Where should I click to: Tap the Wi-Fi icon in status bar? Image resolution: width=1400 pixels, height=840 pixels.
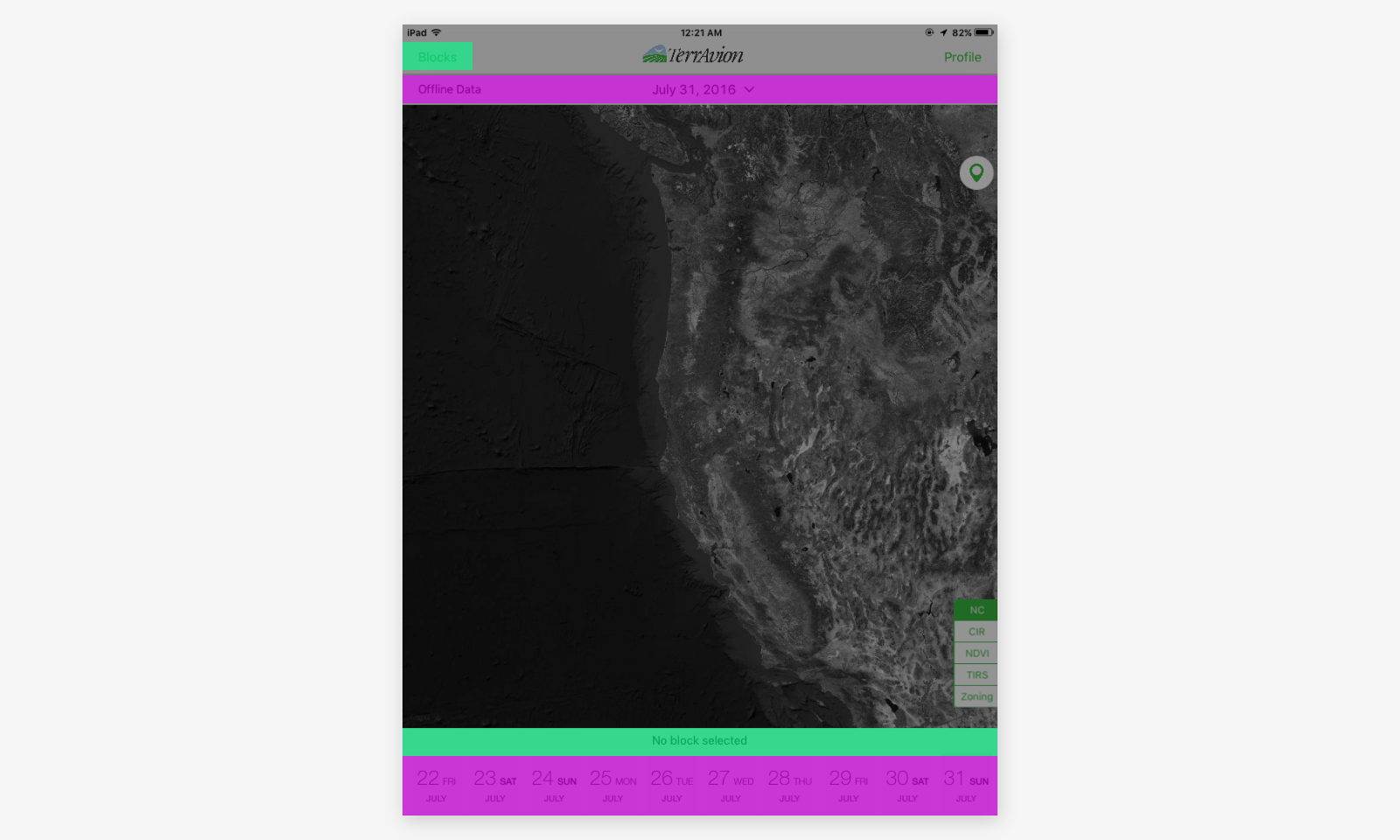[x=436, y=32]
